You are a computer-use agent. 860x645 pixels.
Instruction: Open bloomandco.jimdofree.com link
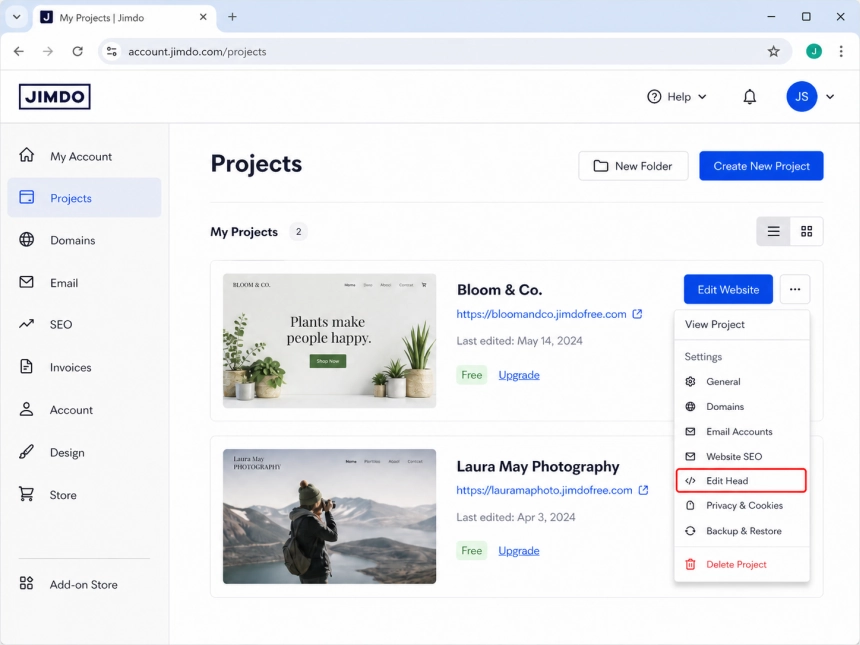[541, 314]
